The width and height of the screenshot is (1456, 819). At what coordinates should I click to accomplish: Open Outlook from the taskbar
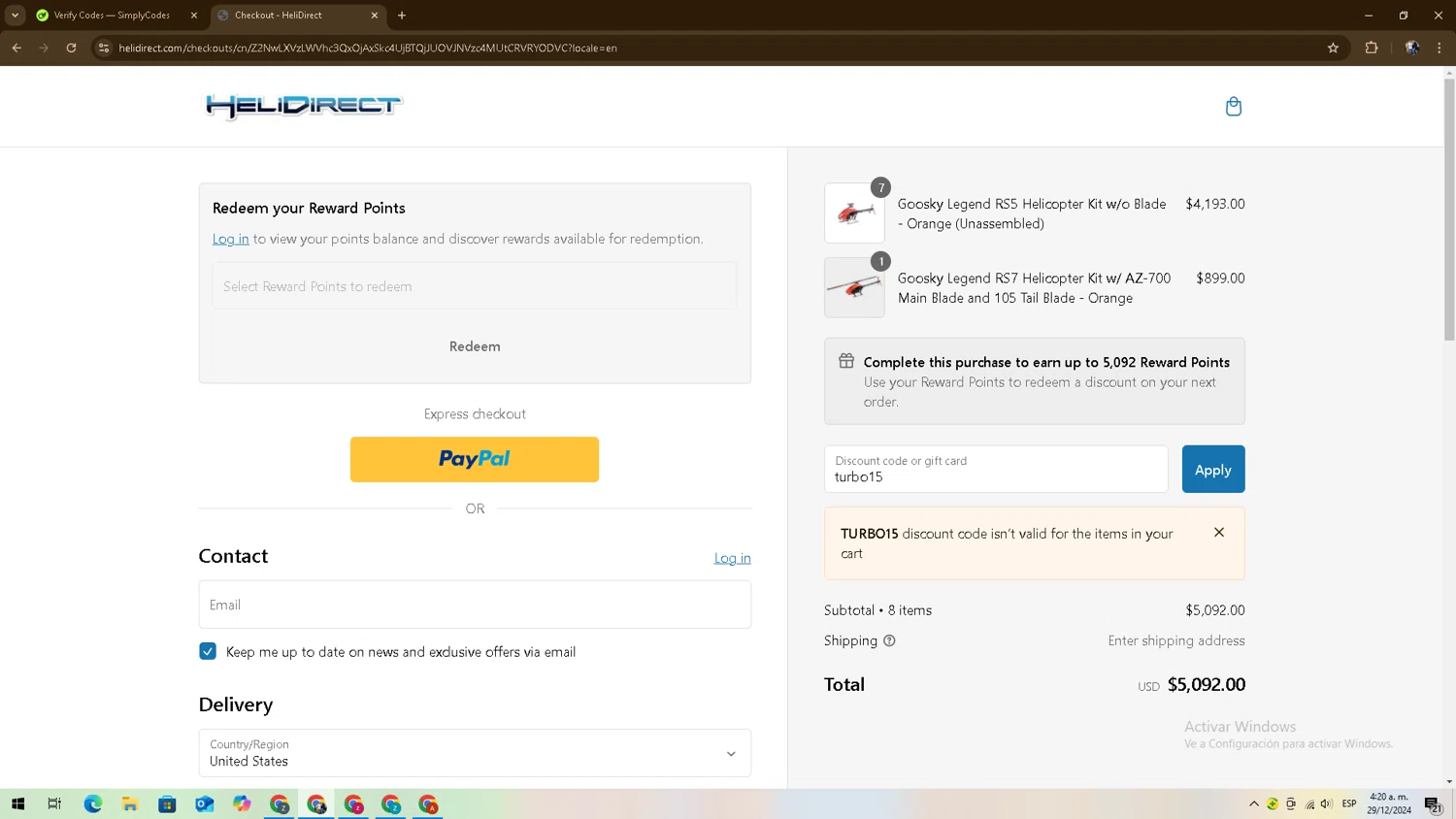pyautogui.click(x=204, y=804)
